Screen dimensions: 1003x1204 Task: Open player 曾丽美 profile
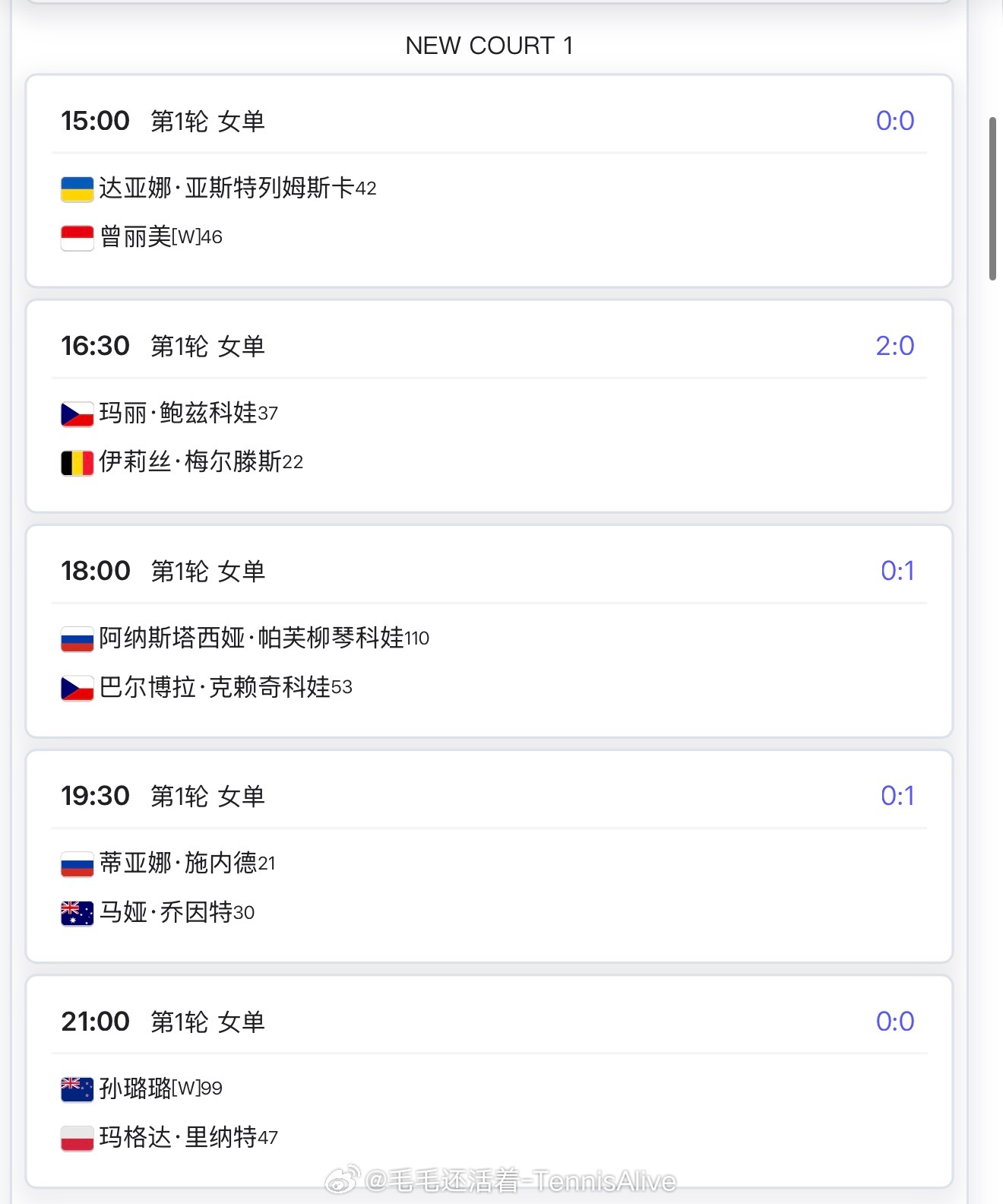[135, 237]
